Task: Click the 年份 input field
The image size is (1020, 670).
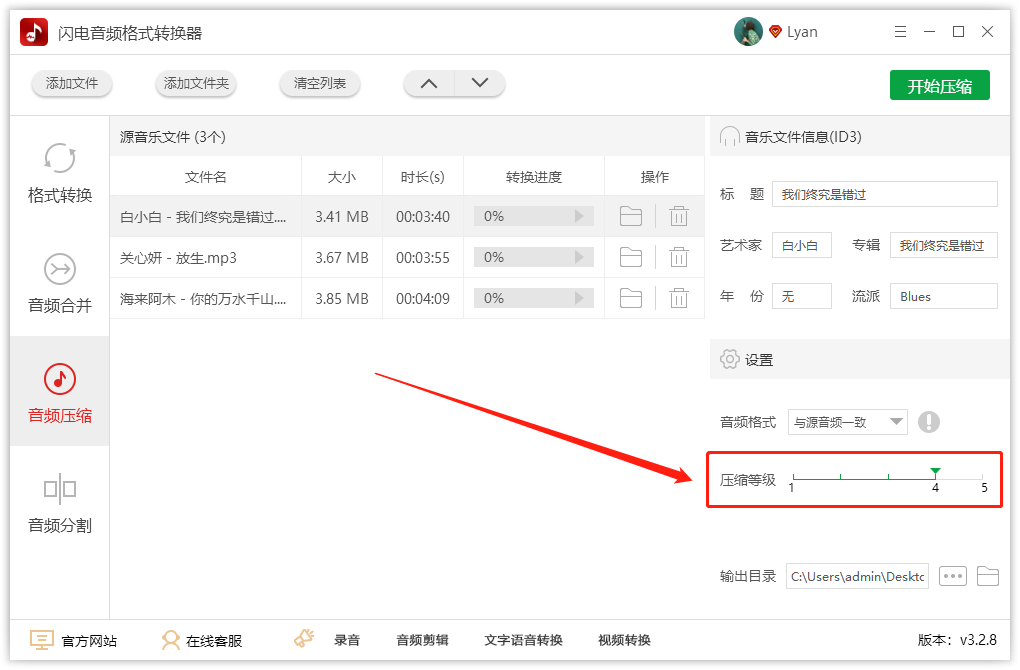Action: pyautogui.click(x=801, y=296)
